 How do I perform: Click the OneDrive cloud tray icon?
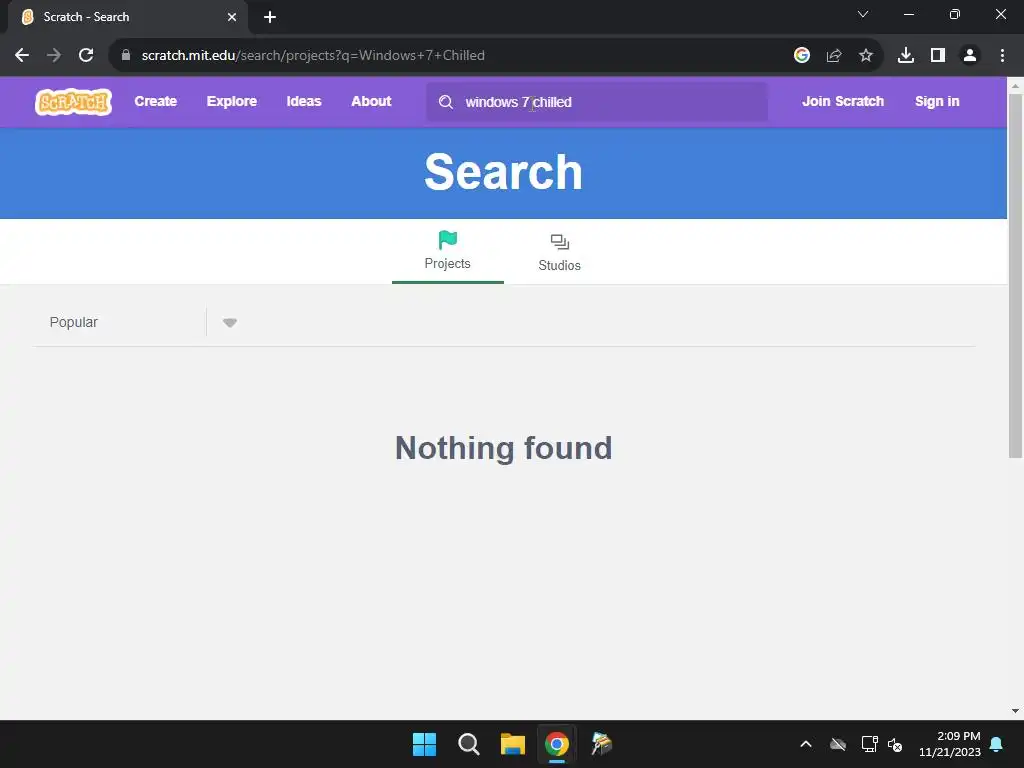pyautogui.click(x=838, y=744)
